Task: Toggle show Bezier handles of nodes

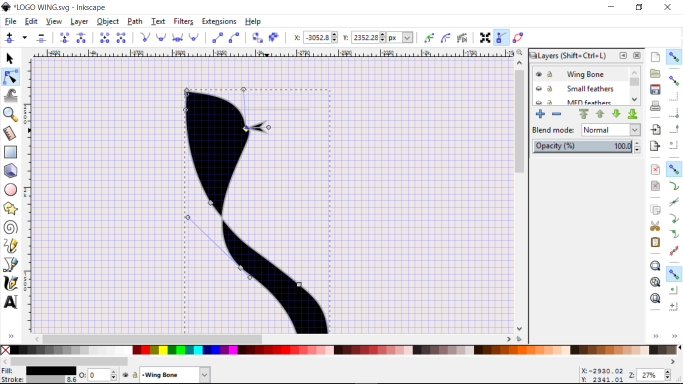Action: click(501, 38)
